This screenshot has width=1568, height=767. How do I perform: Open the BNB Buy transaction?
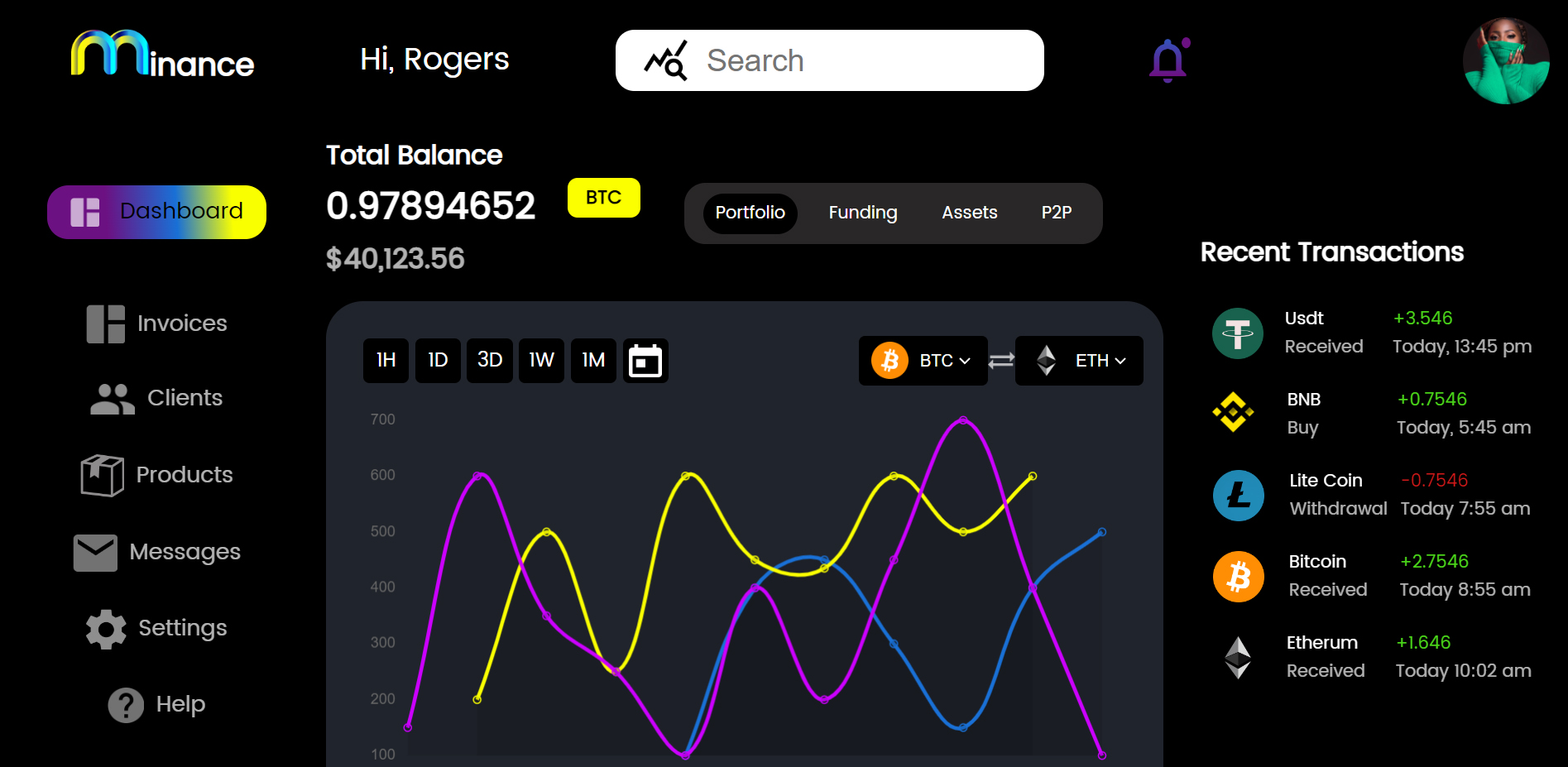click(x=1372, y=414)
